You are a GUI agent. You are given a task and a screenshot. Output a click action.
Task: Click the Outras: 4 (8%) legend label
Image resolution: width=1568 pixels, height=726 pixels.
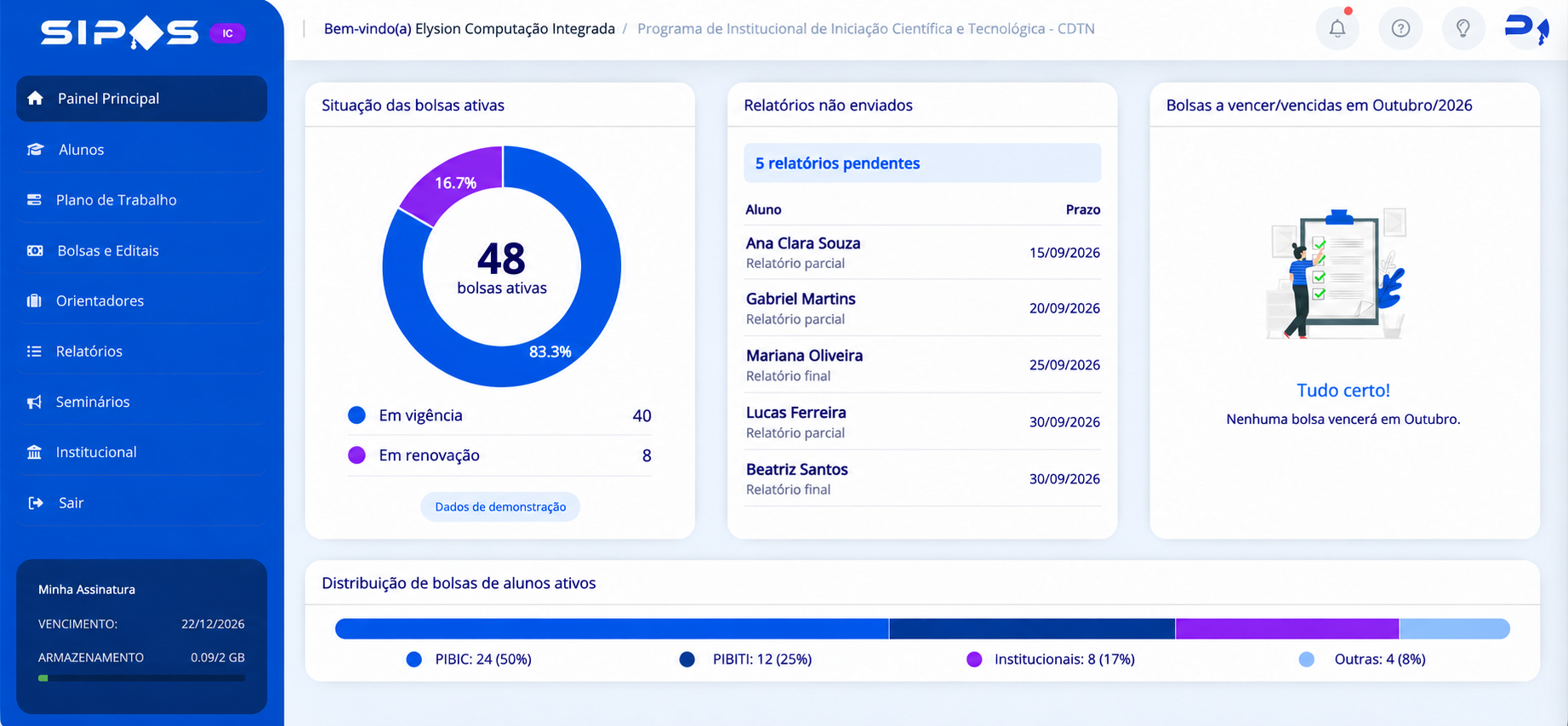1380,660
